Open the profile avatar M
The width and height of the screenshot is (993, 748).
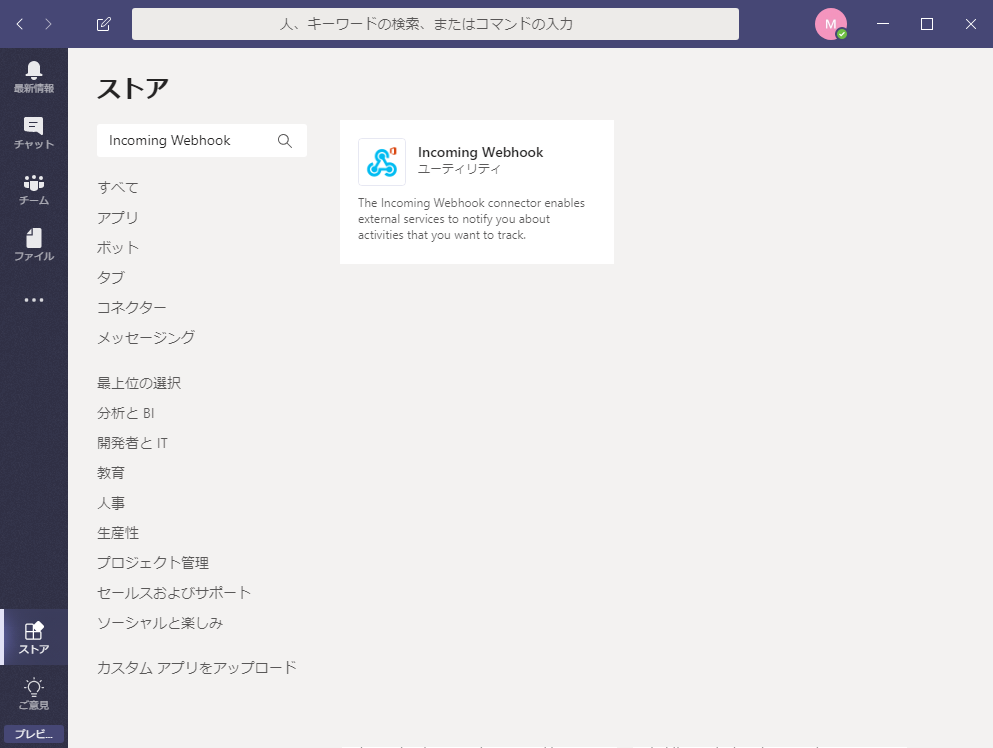click(x=830, y=24)
